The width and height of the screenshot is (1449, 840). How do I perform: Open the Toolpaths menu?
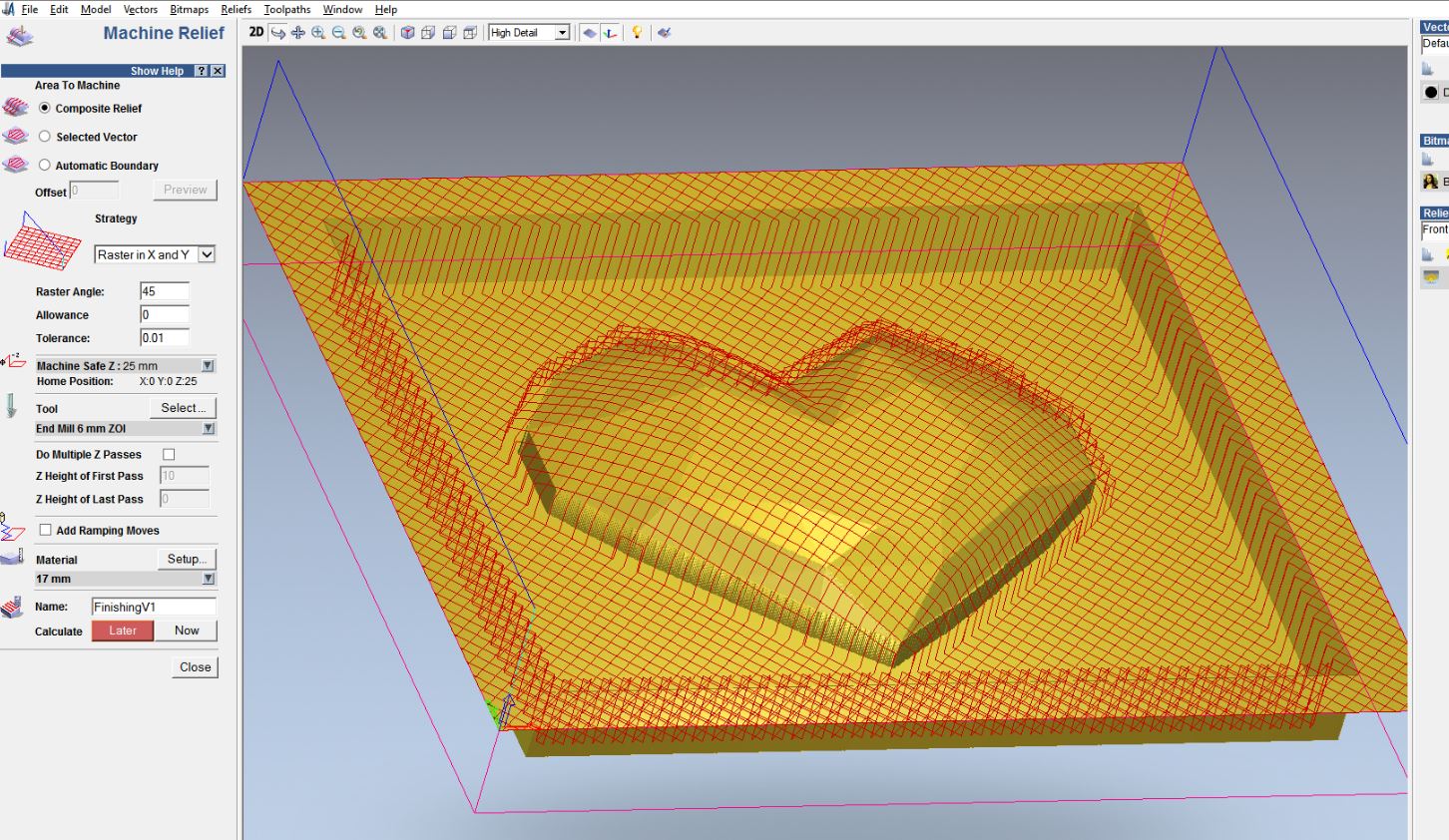click(287, 9)
